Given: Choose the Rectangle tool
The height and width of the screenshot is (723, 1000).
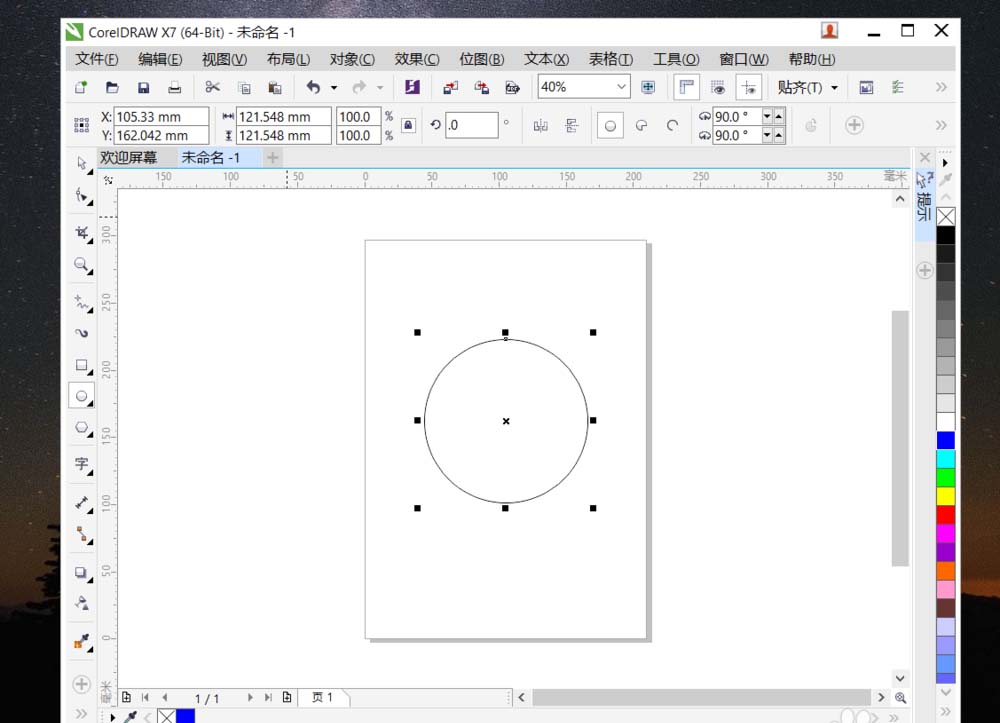Looking at the screenshot, I should (82, 365).
